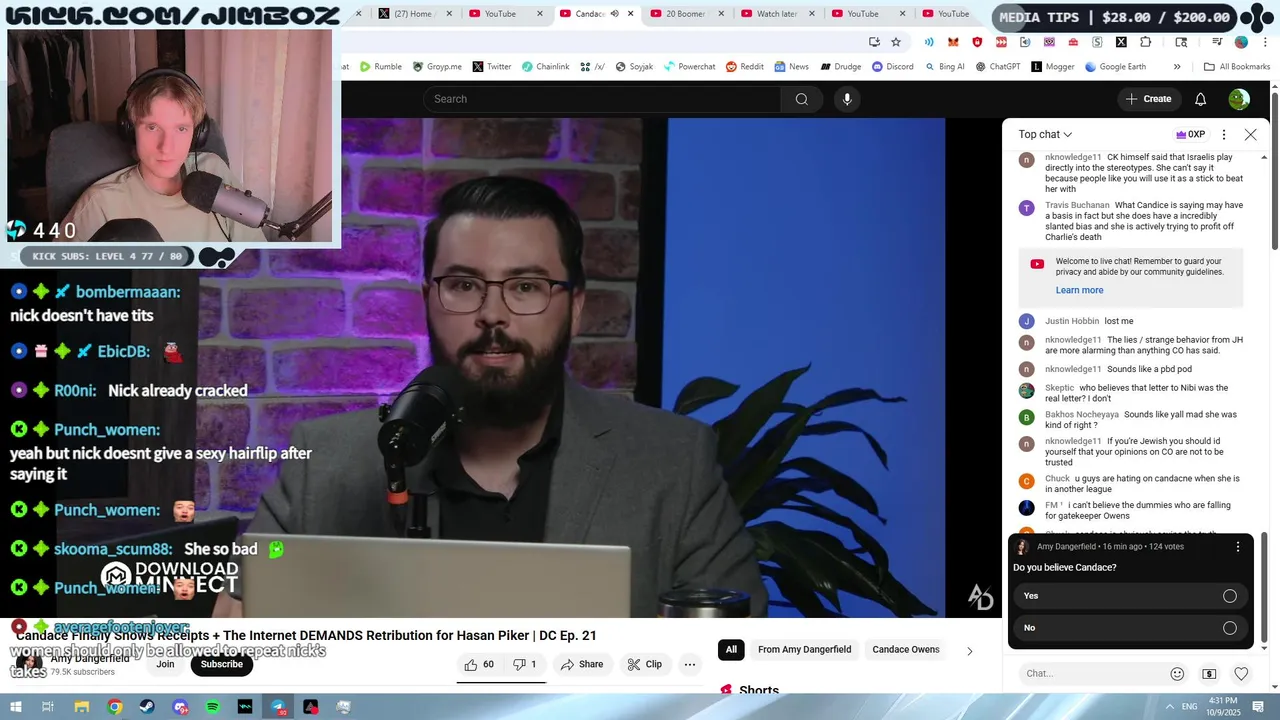The image size is (1280, 720).
Task: Show more bookmarks with double chevron
Action: pos(1177,67)
